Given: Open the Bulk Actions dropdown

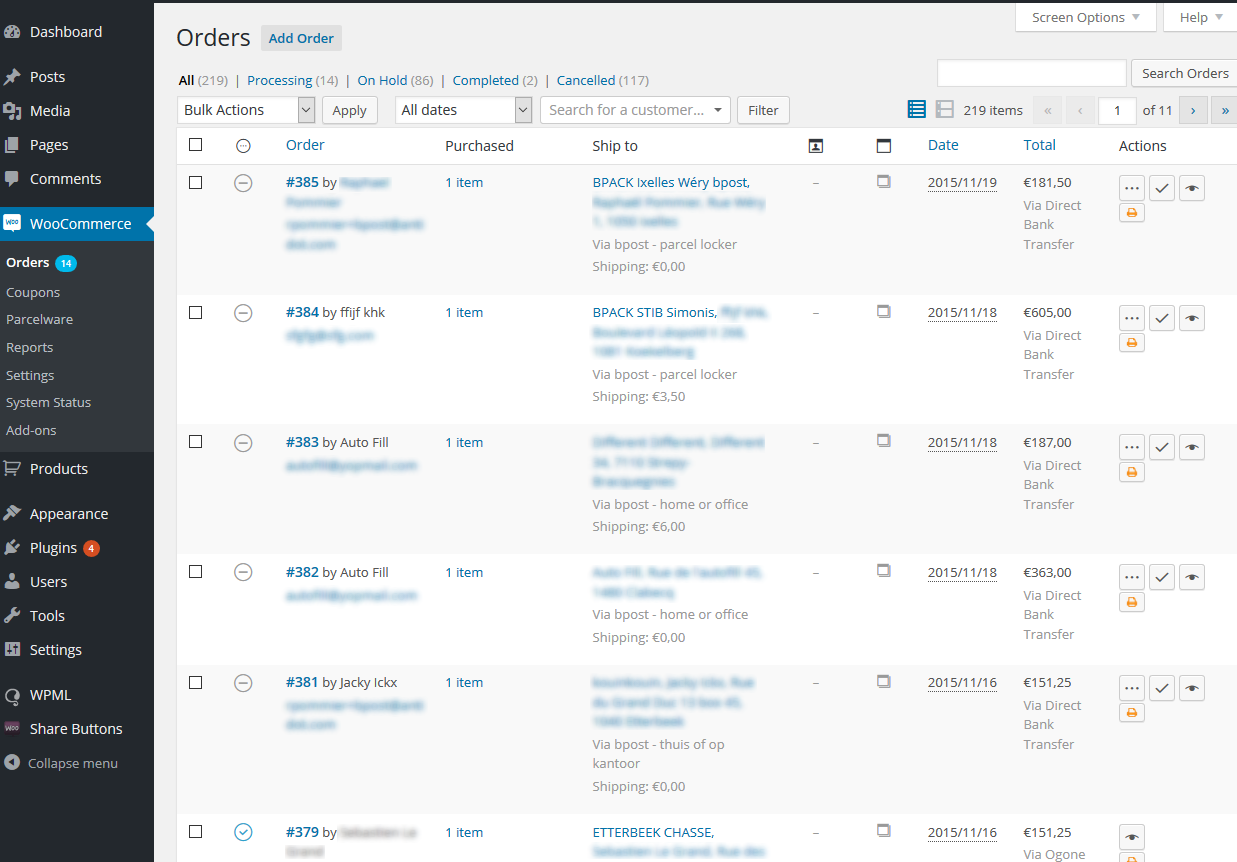Looking at the screenshot, I should pyautogui.click(x=246, y=110).
